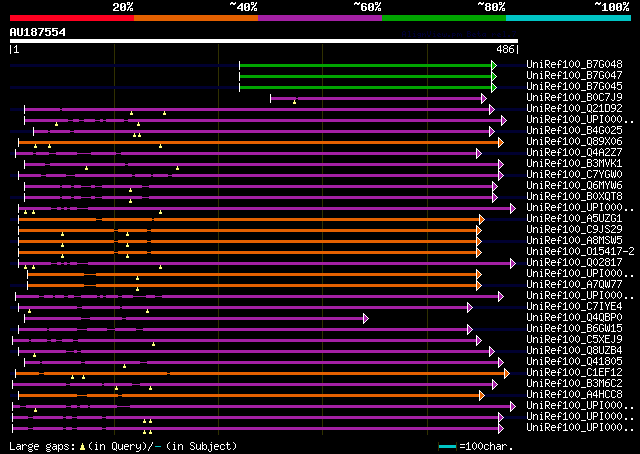Click the ~100% scale label
This screenshot has width=640, height=454.
coord(612,7)
